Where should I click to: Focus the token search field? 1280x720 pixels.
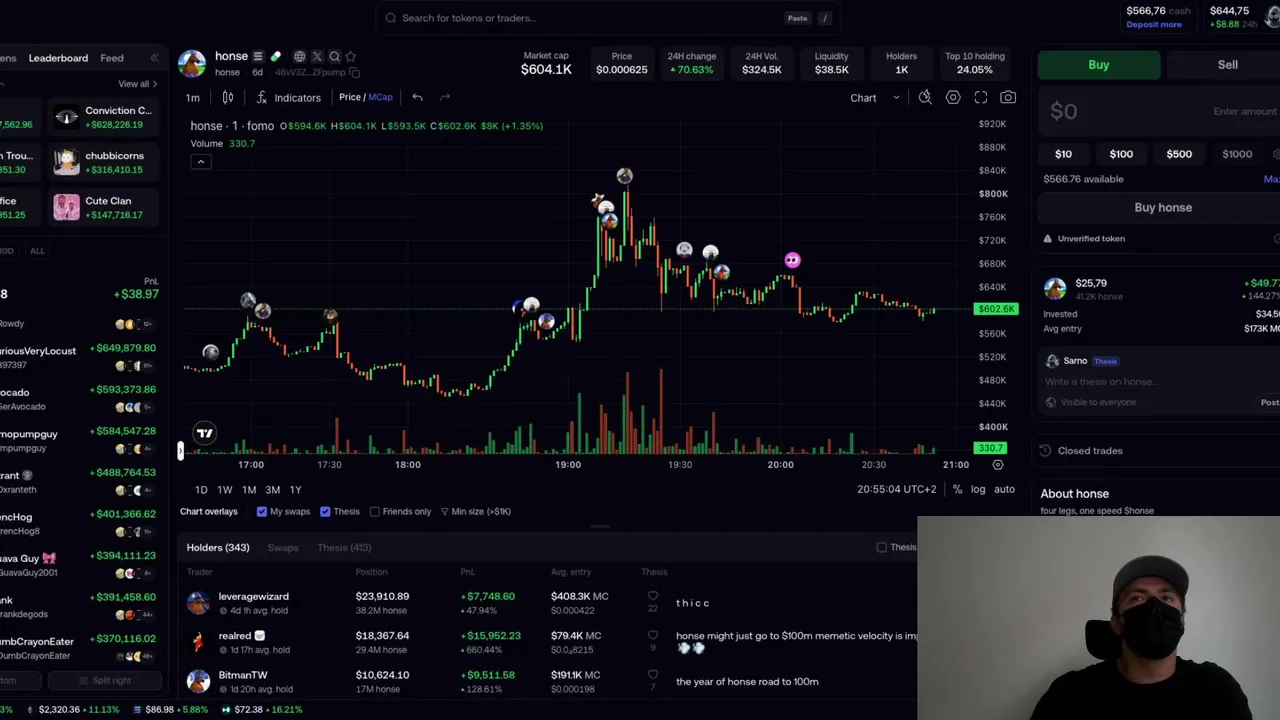pyautogui.click(x=607, y=18)
